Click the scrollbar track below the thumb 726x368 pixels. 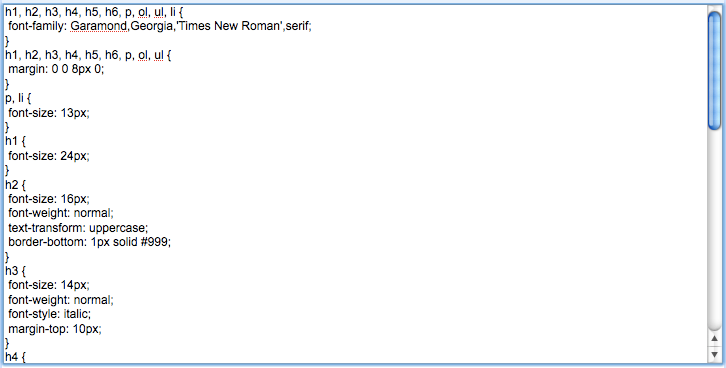714,231
